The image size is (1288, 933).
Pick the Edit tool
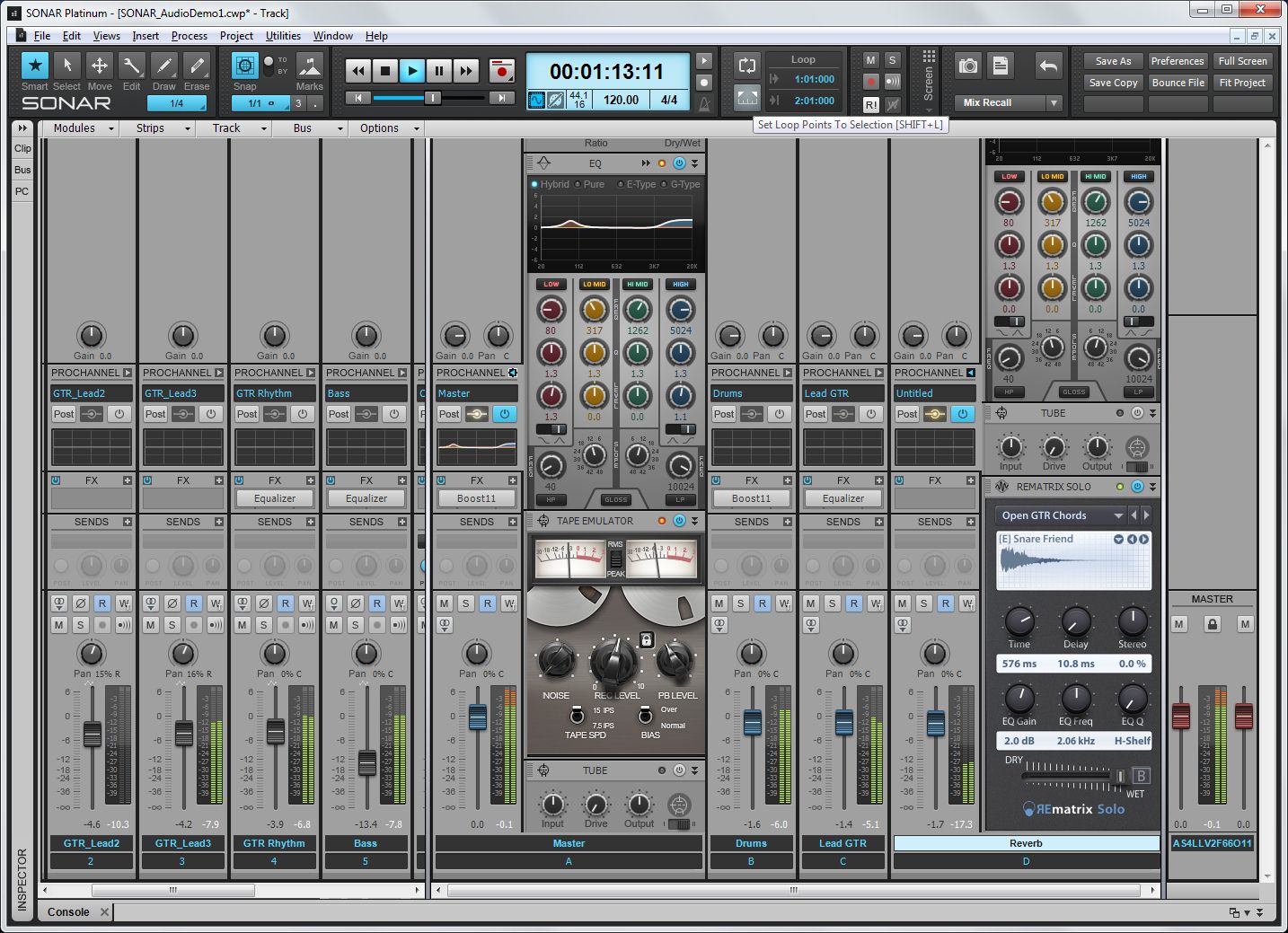point(131,66)
